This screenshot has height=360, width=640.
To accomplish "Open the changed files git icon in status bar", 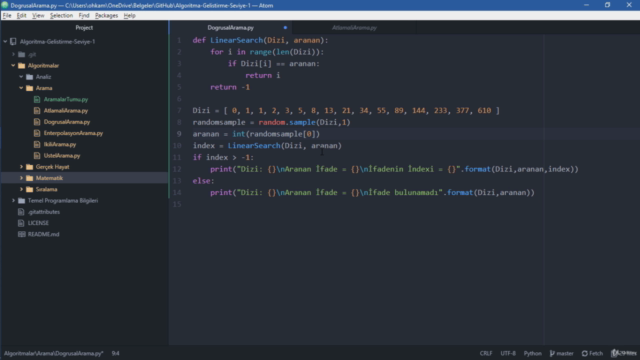I will (x=614, y=353).
